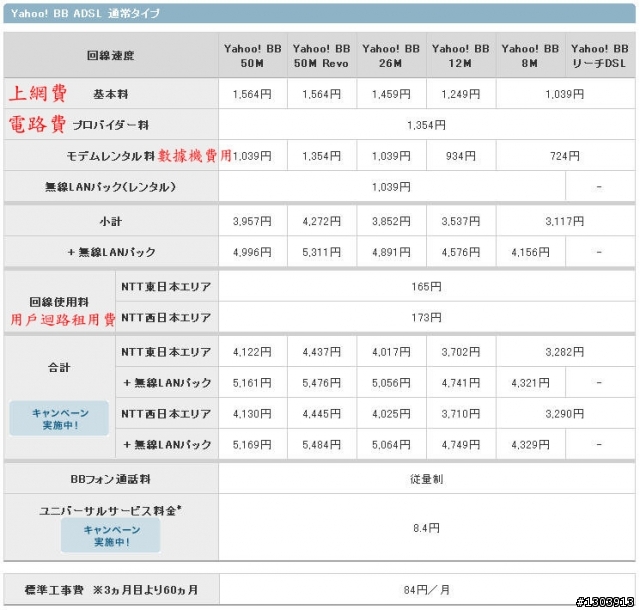Select the 5,056円 total cell
This screenshot has height=610, width=640.
(x=391, y=383)
